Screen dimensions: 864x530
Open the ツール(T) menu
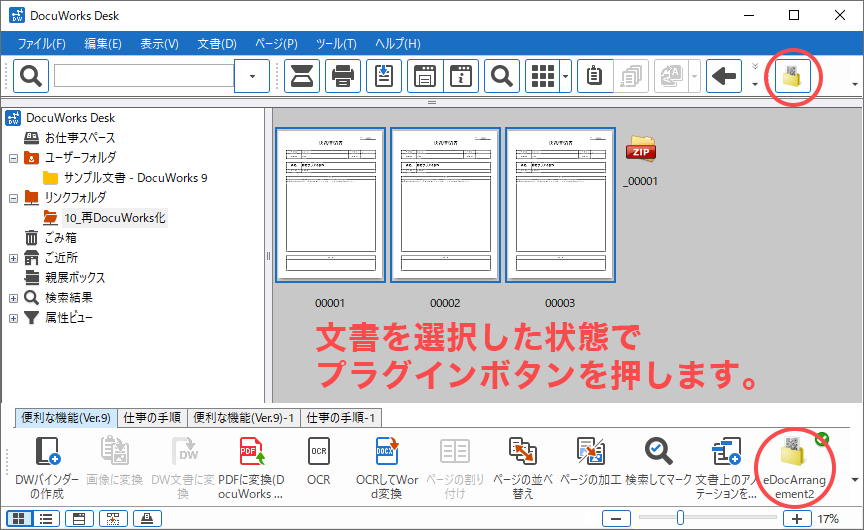click(336, 44)
